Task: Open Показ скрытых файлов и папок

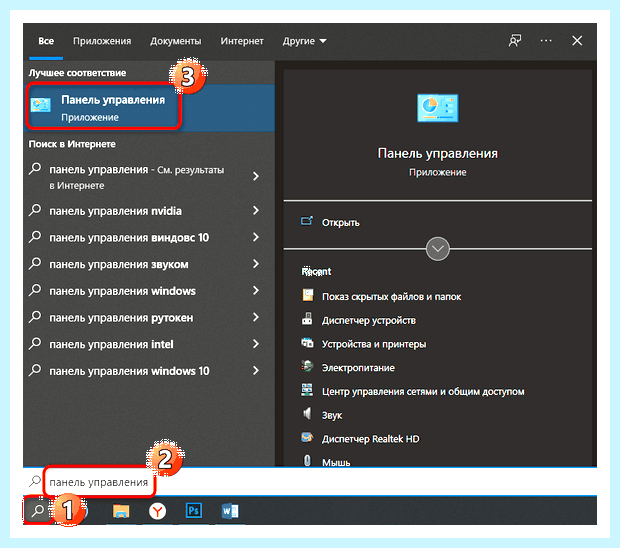Action: [391, 297]
